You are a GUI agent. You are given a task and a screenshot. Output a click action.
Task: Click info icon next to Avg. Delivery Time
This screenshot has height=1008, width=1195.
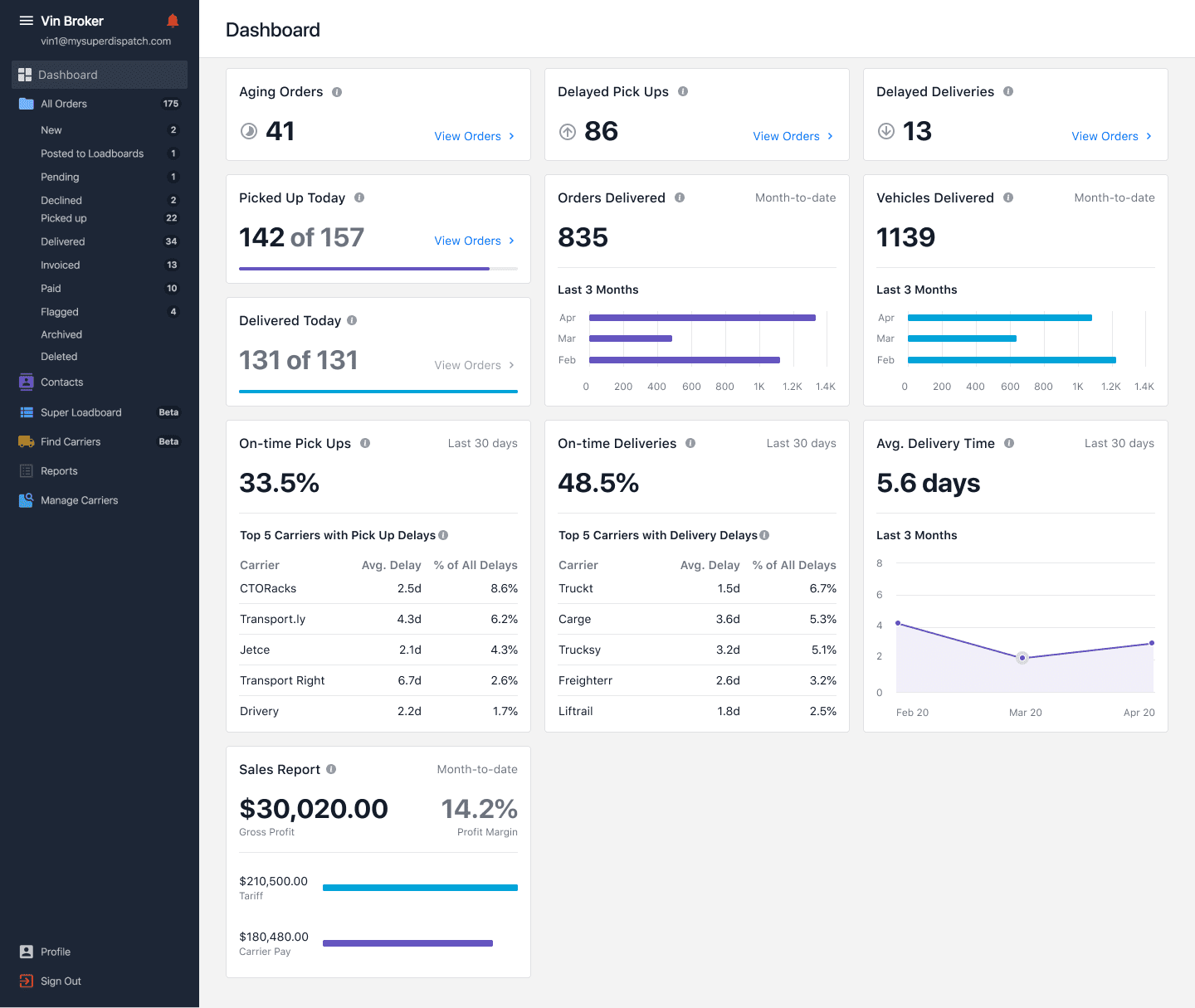1009,443
